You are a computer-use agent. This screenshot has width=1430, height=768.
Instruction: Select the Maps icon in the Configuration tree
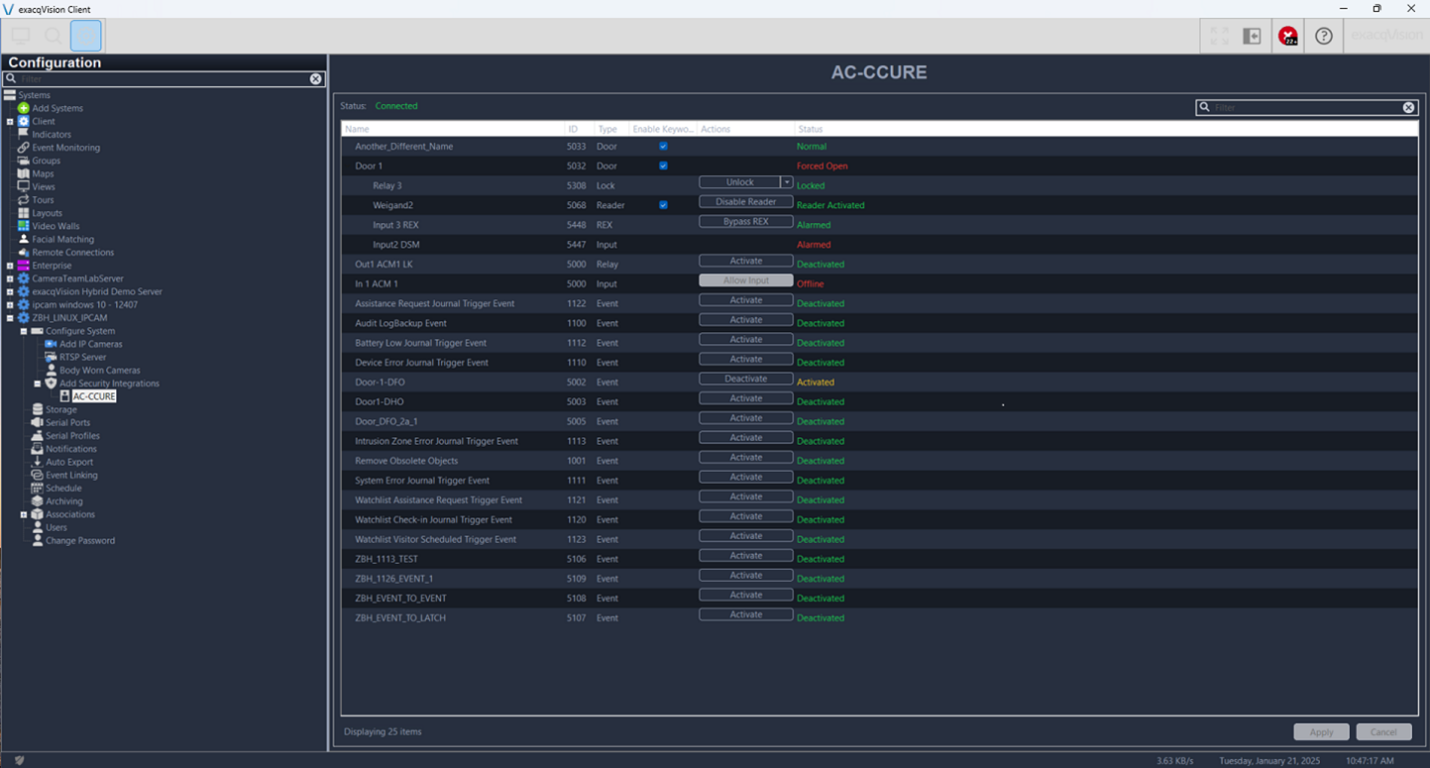coord(24,174)
